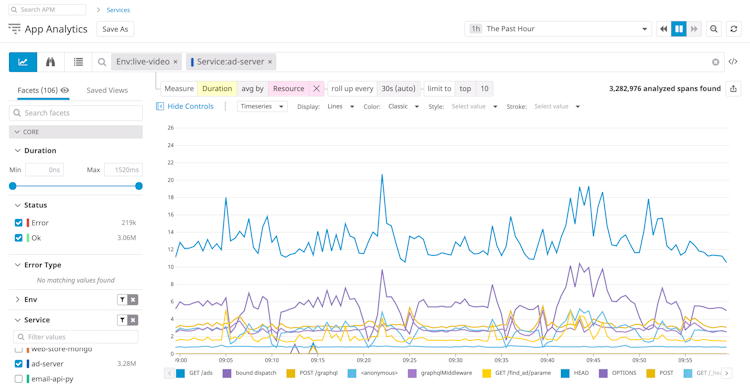Step the time range forward
The width and height of the screenshot is (750, 389).
coord(694,29)
